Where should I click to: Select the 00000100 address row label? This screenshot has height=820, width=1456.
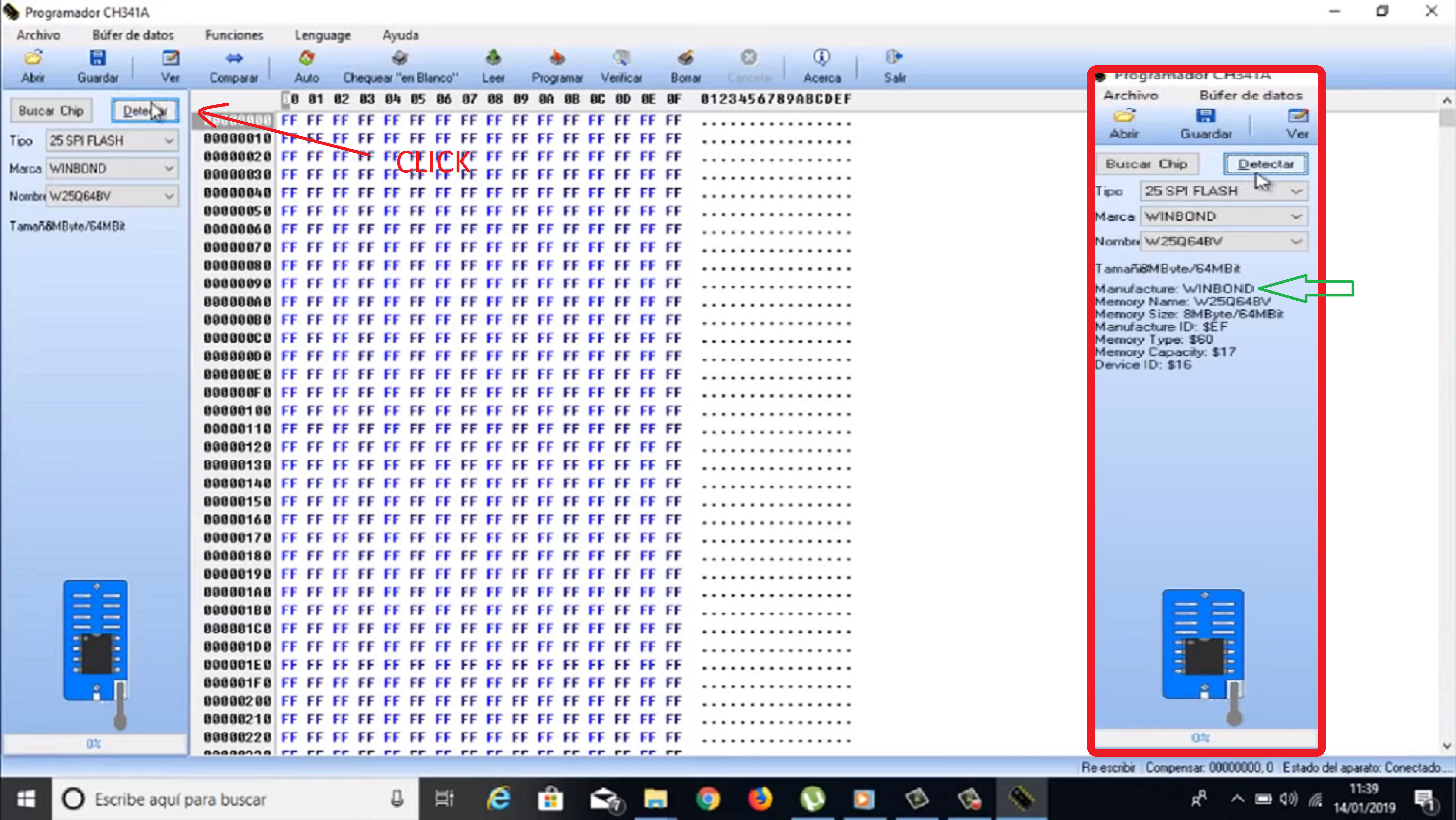pos(237,411)
